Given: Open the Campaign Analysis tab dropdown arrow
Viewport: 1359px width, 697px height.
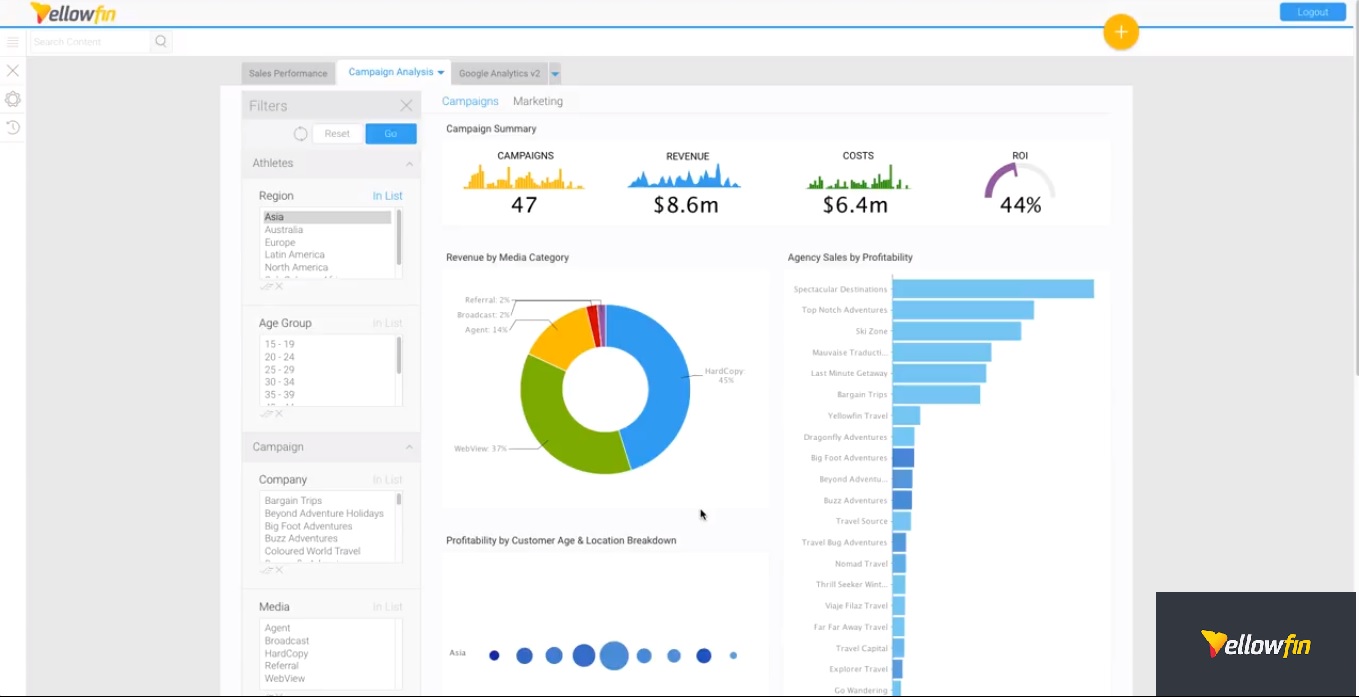Looking at the screenshot, I should pos(441,72).
